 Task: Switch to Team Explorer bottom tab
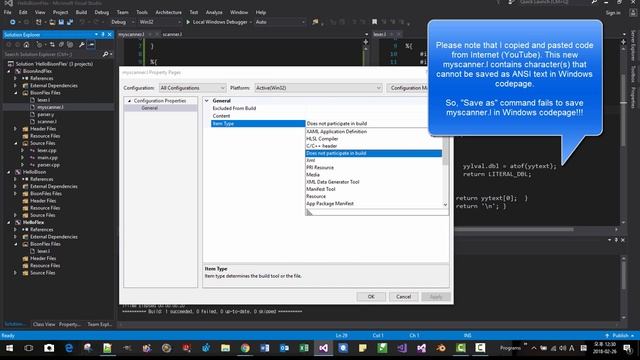(x=99, y=324)
